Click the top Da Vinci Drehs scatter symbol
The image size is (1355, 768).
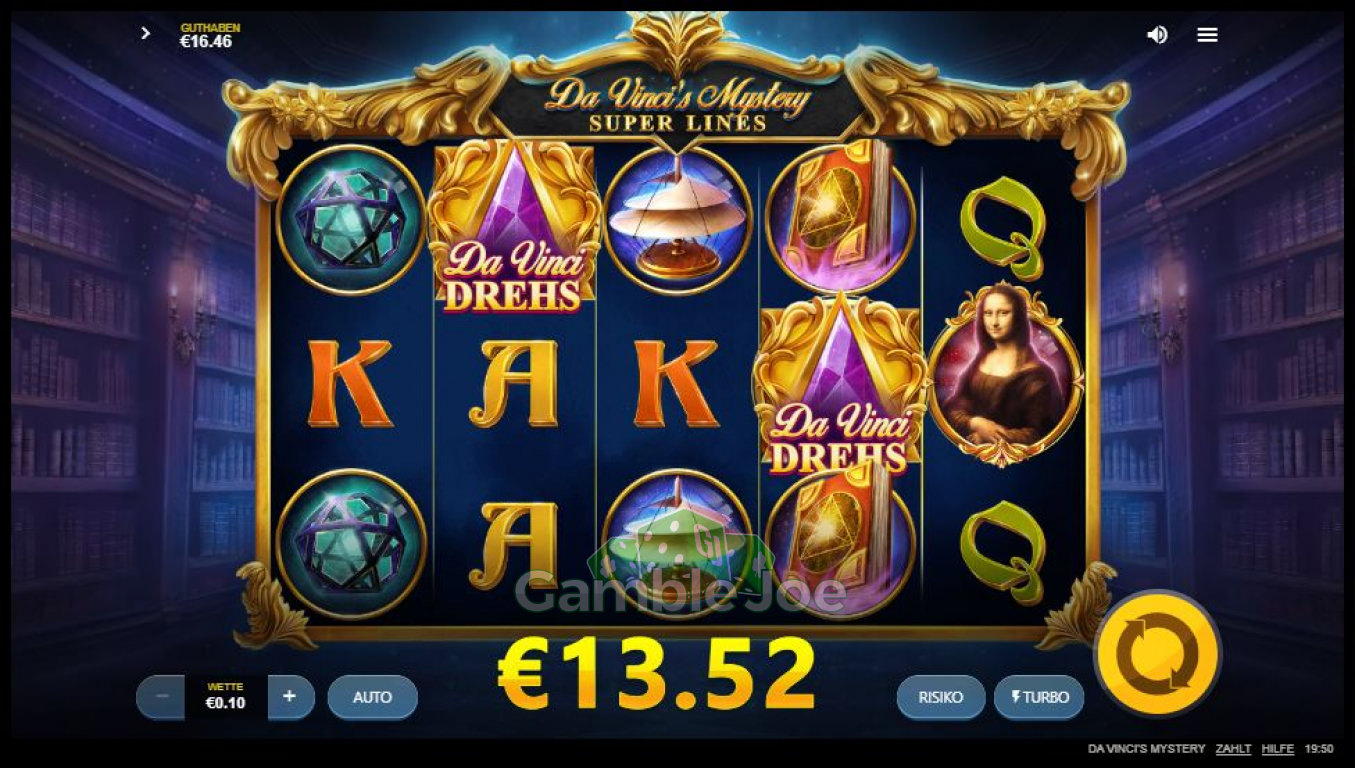[x=514, y=226]
